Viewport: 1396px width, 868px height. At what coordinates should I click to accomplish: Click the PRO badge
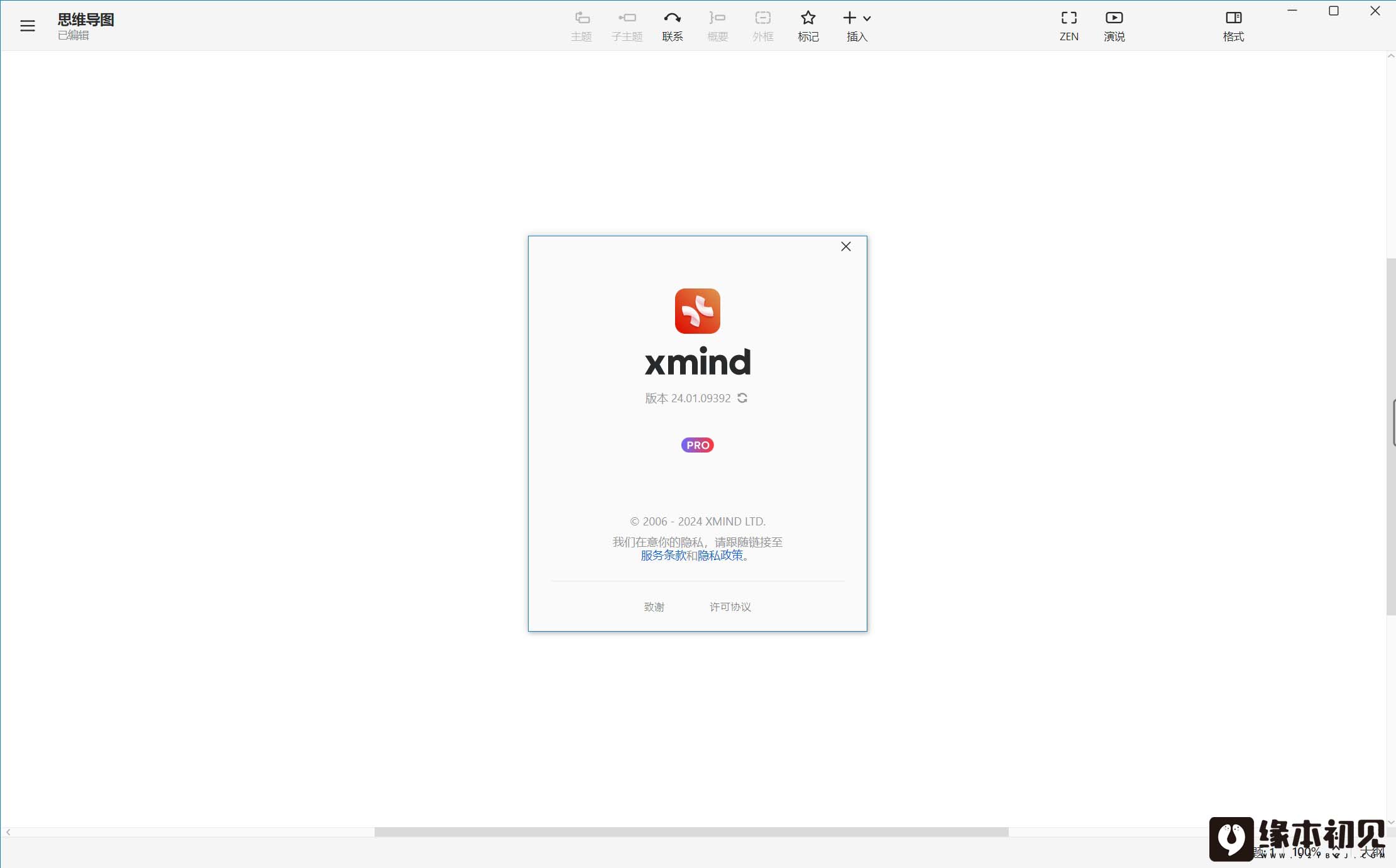click(698, 445)
